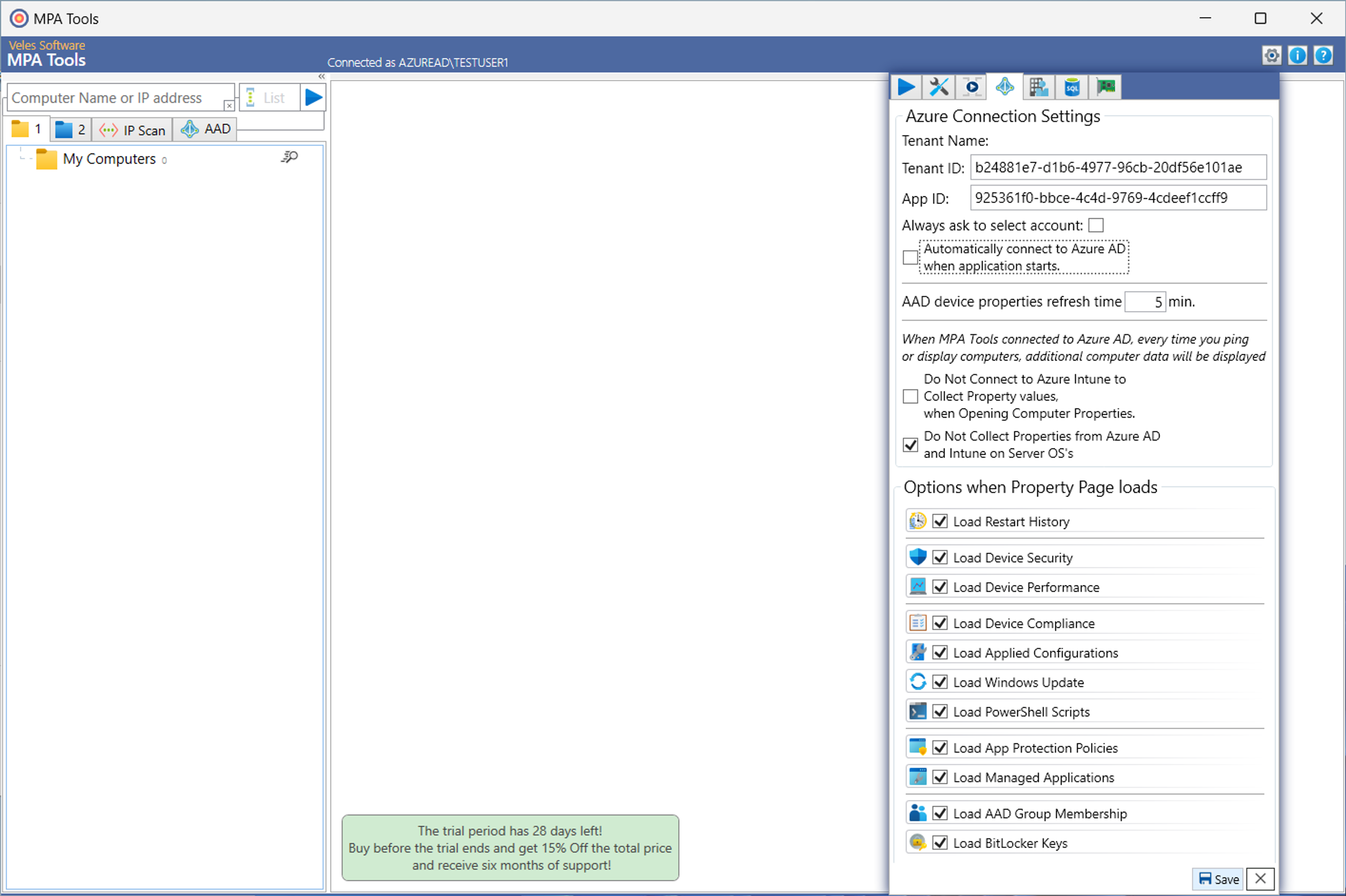Open the SQL database settings tab

point(1072,87)
